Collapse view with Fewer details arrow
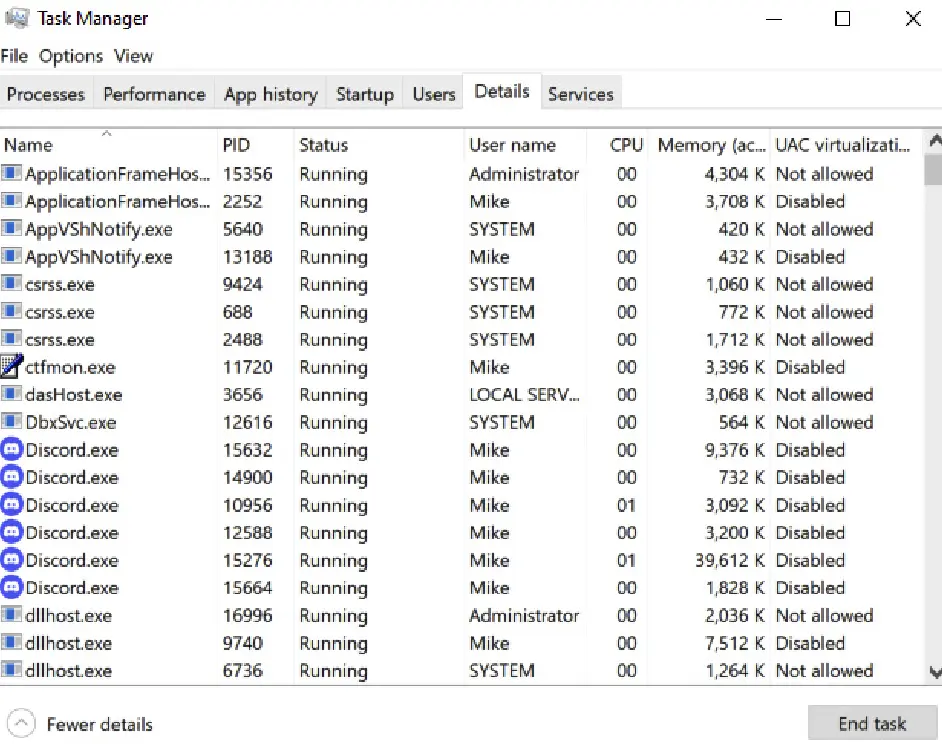 (x=22, y=723)
